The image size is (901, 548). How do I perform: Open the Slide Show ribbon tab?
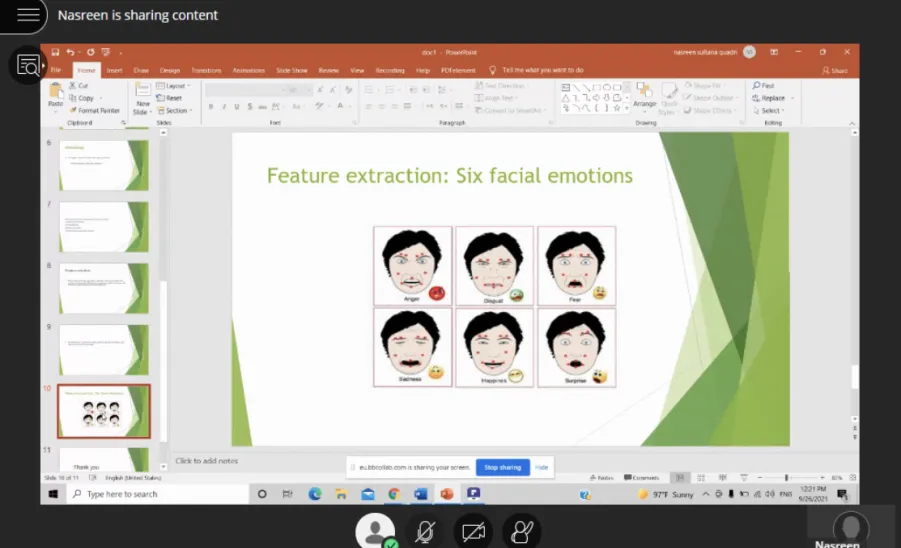coord(291,70)
